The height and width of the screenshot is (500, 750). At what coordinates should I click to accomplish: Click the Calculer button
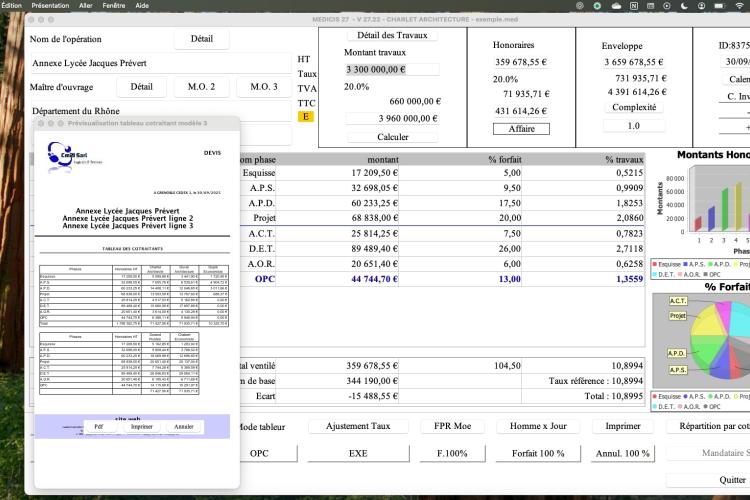pos(393,137)
